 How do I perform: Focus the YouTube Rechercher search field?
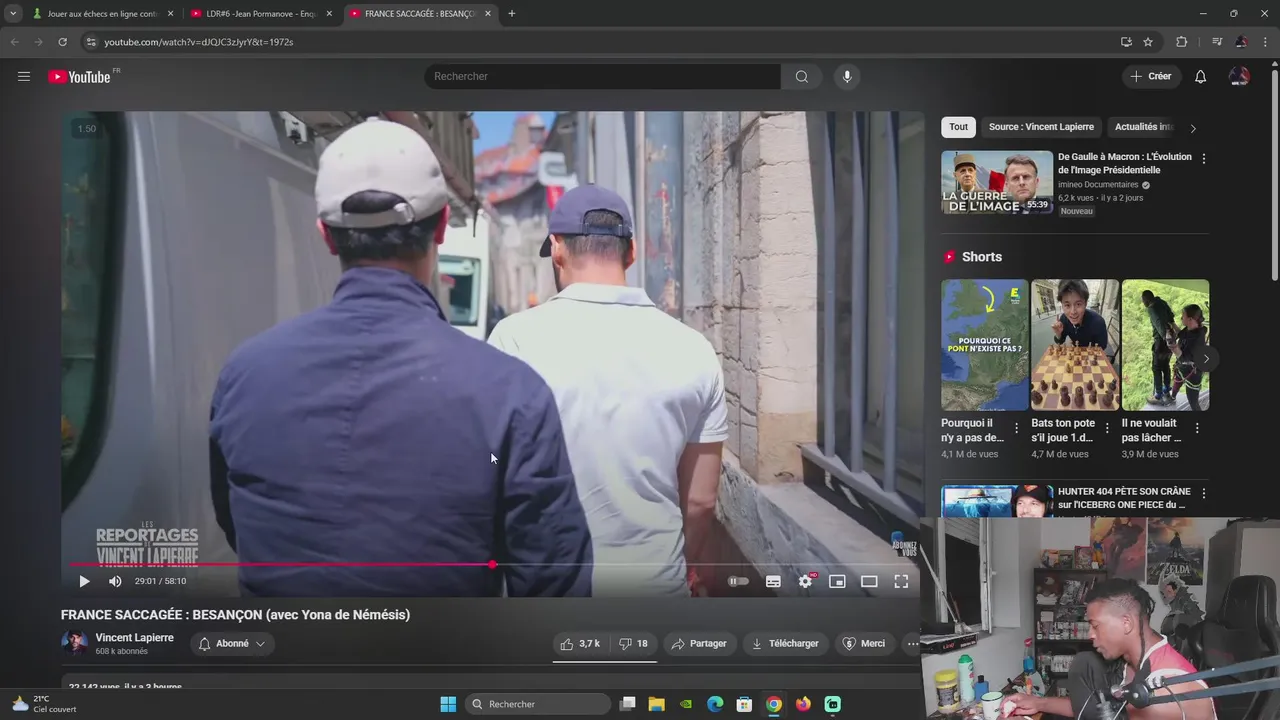(602, 77)
